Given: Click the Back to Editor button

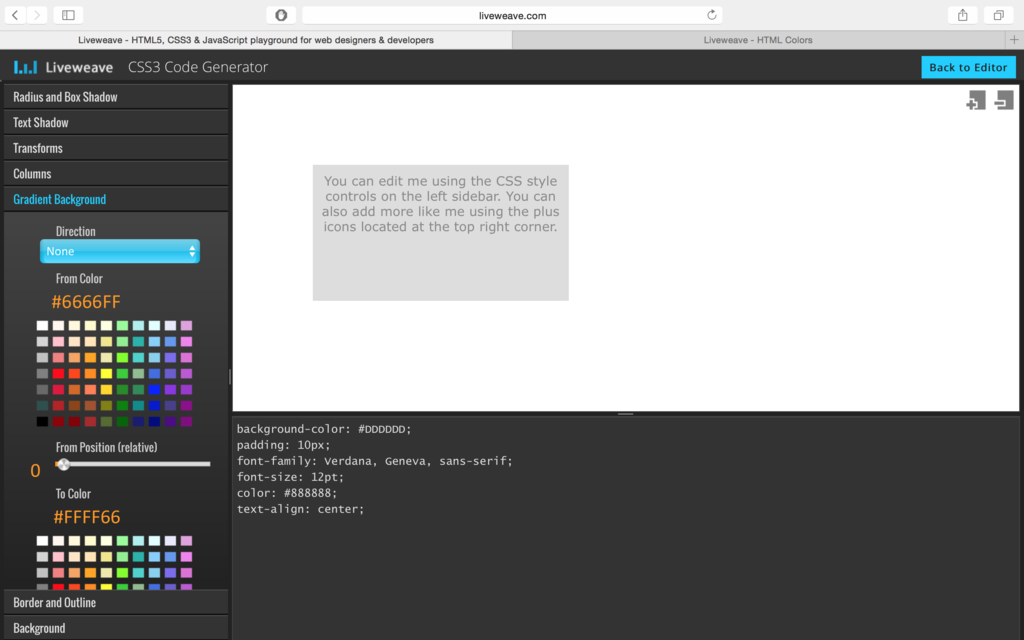Looking at the screenshot, I should [968, 67].
